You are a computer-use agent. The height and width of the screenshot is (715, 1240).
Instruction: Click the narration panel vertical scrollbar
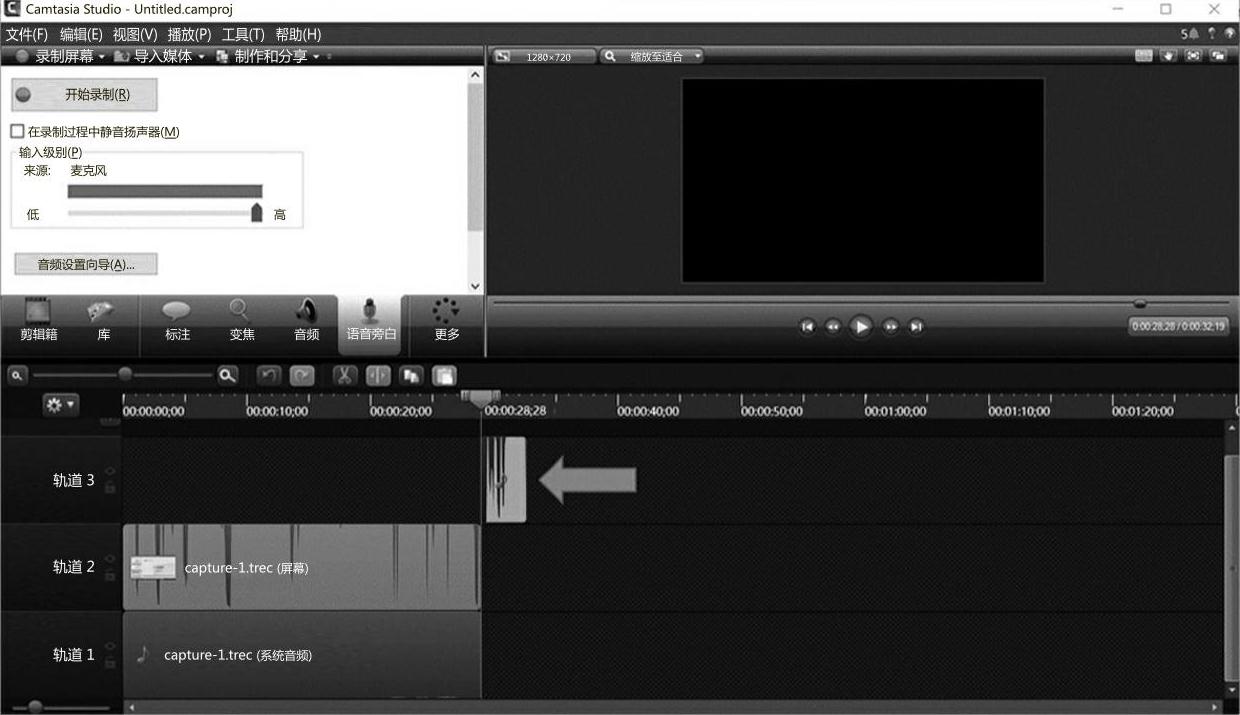[475, 156]
